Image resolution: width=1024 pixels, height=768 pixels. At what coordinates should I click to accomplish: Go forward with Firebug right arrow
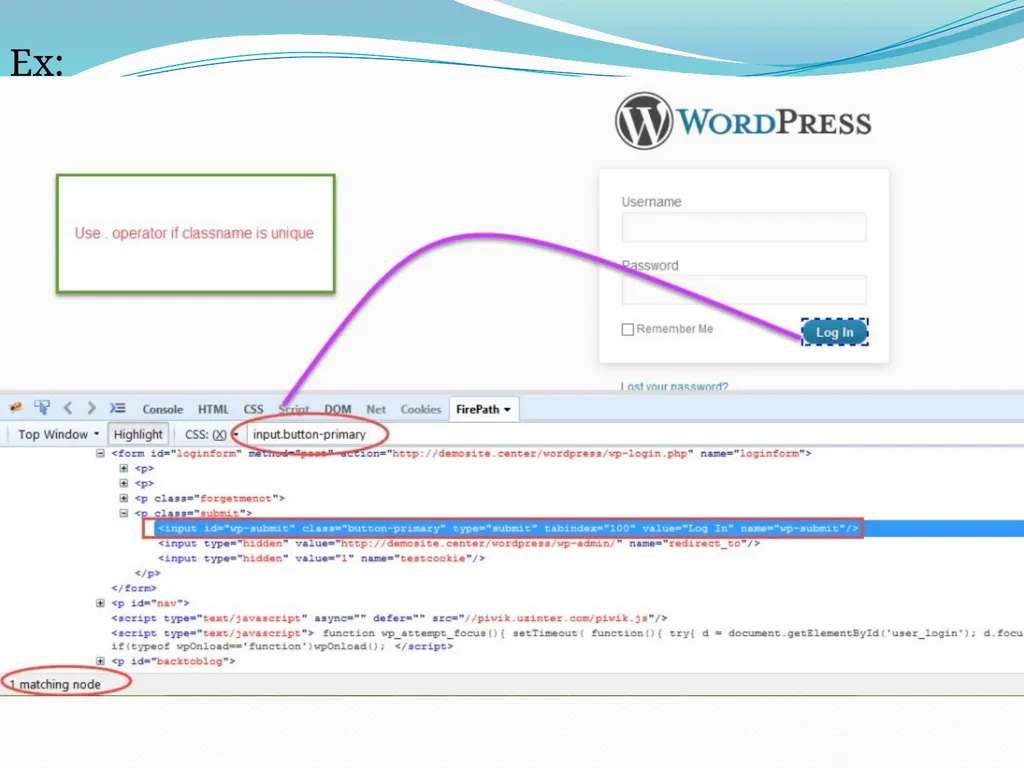91,408
